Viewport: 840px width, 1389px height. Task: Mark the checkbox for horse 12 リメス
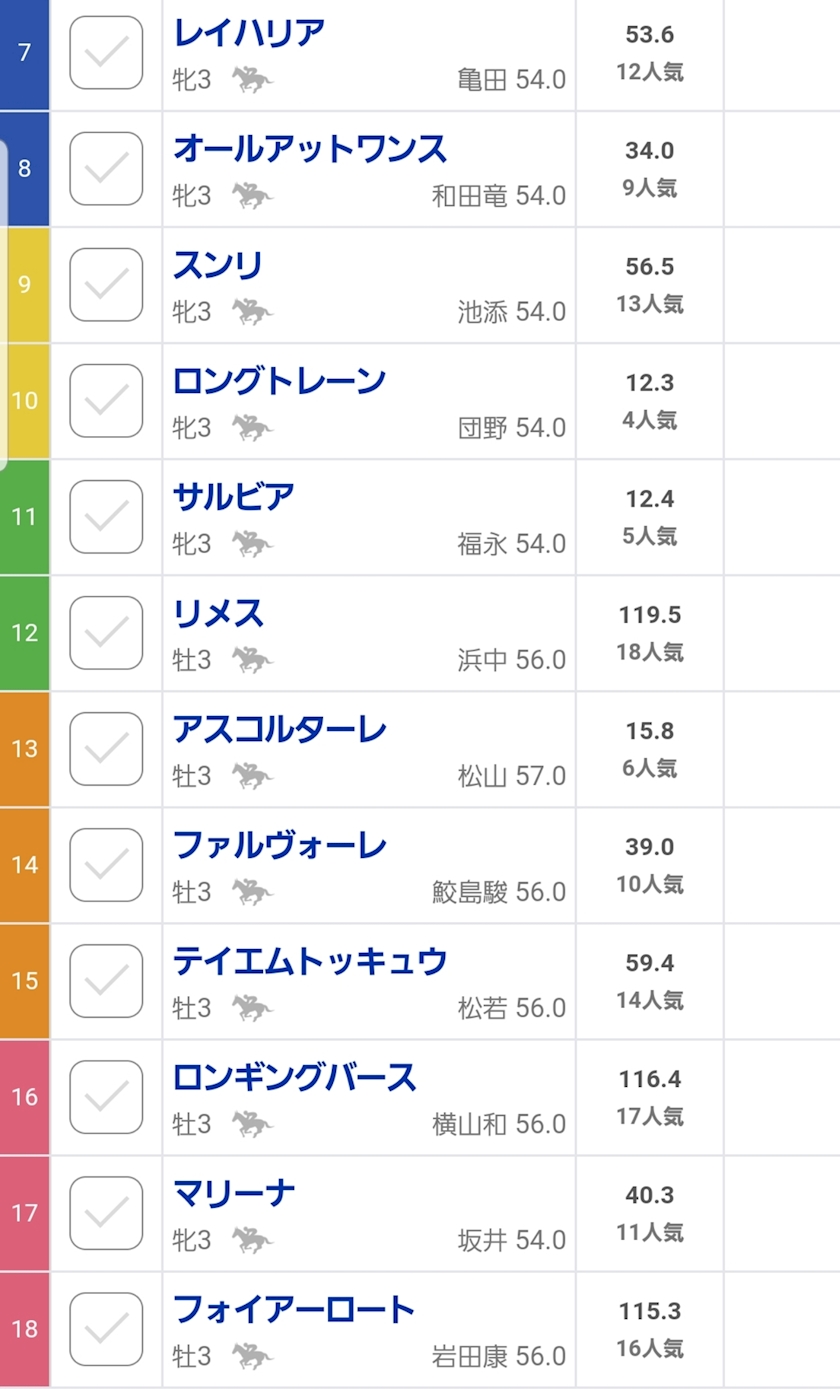click(x=106, y=632)
